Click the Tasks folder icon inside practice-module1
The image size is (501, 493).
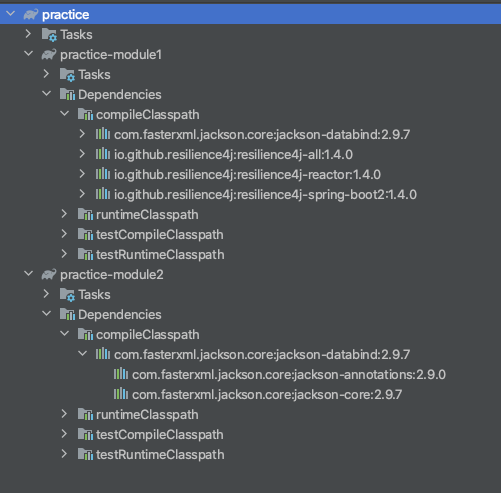click(x=67, y=75)
